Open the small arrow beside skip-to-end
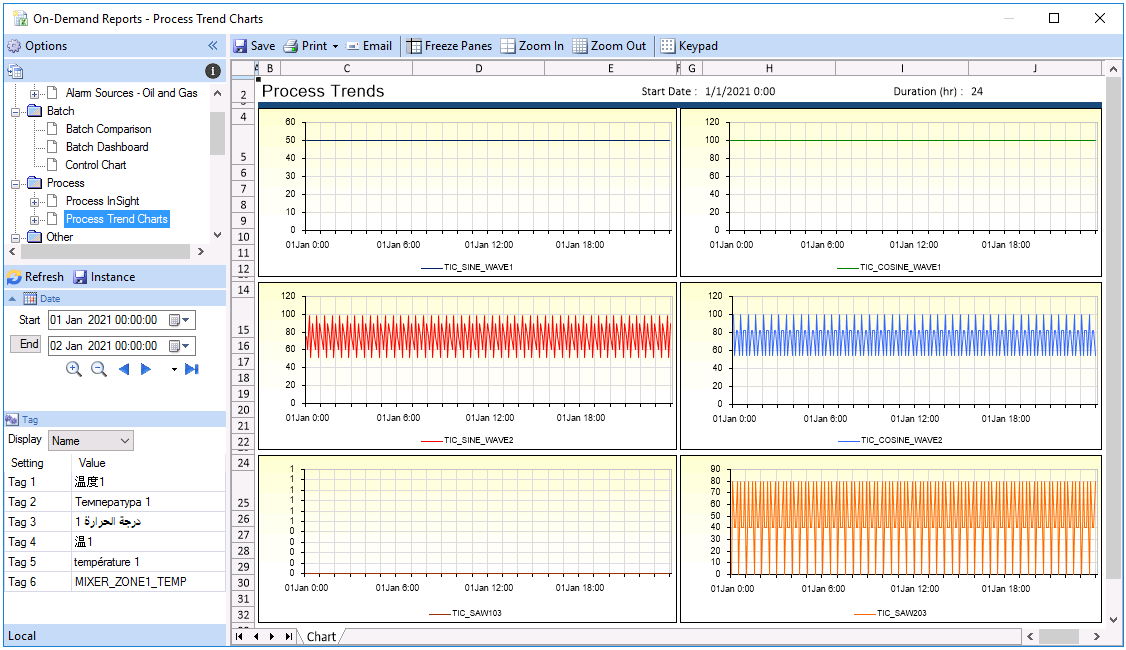Viewport: 1126px width, 650px height. pos(174,370)
